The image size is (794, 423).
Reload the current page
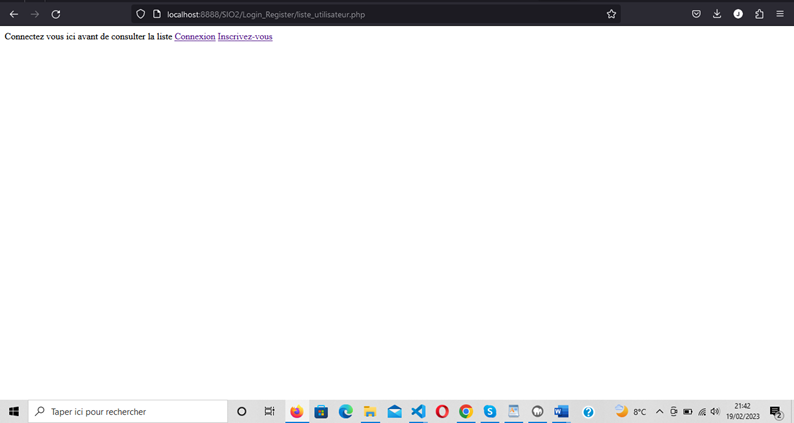56,14
